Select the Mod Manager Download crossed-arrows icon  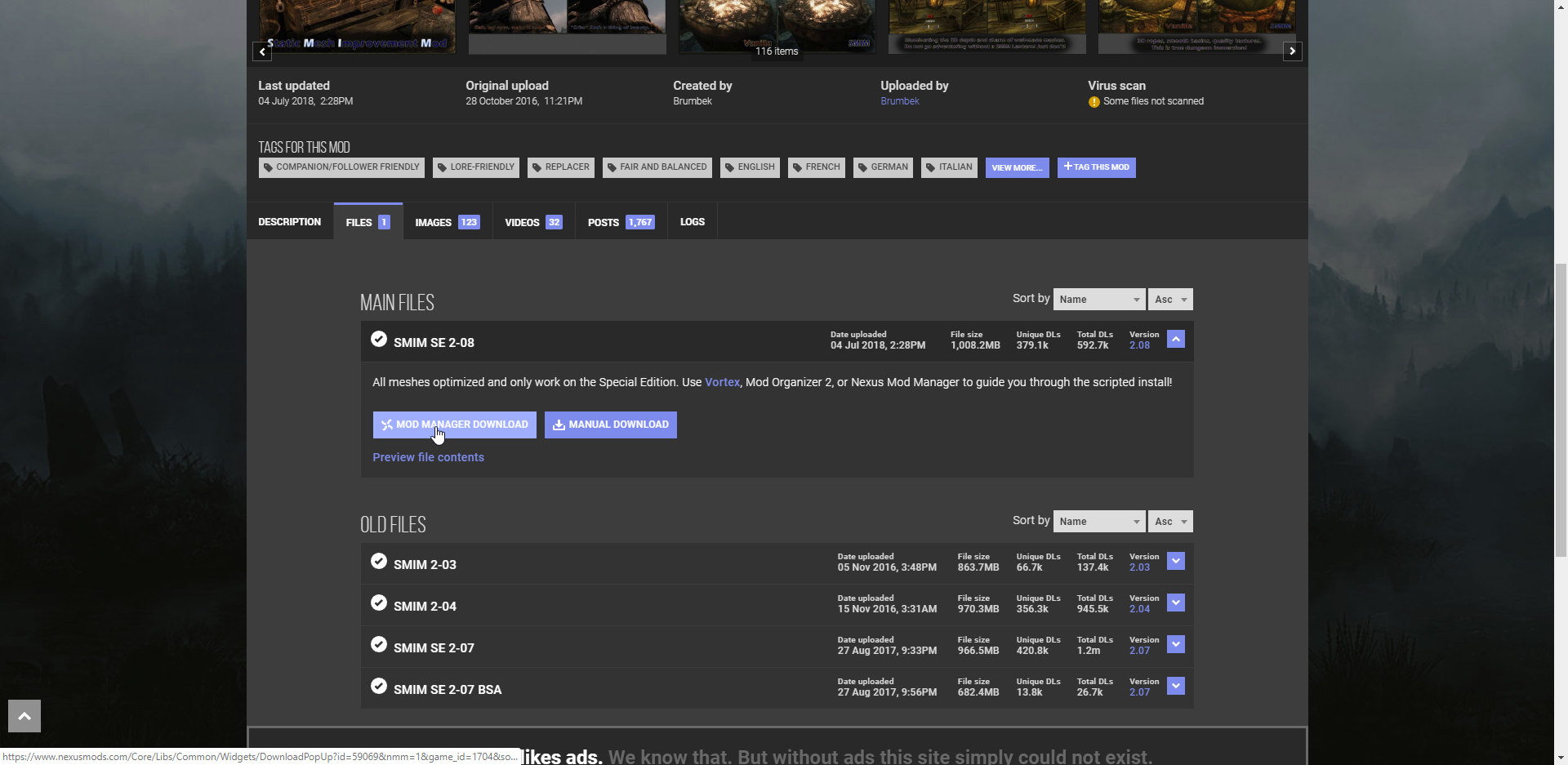[x=386, y=425]
